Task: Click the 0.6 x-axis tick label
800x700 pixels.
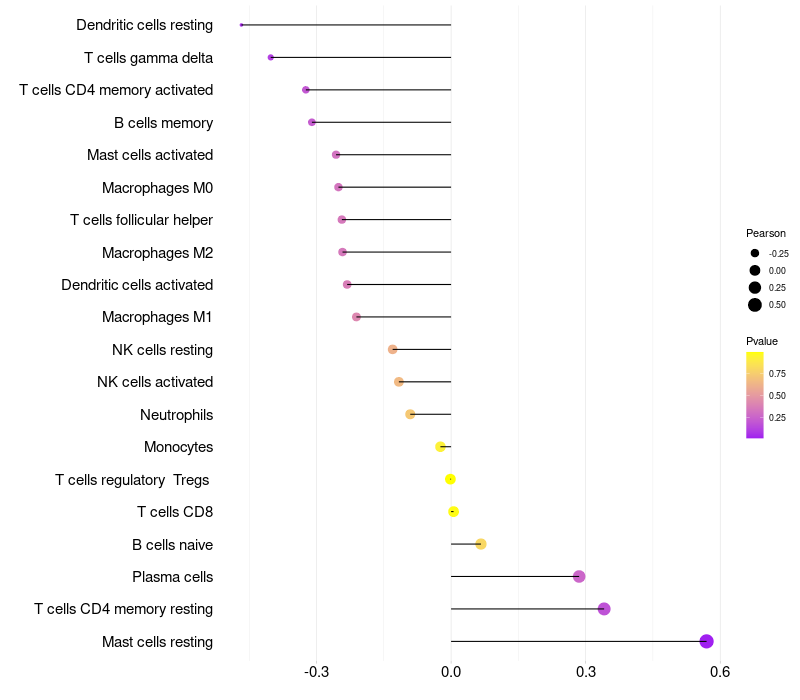Action: pos(720,672)
